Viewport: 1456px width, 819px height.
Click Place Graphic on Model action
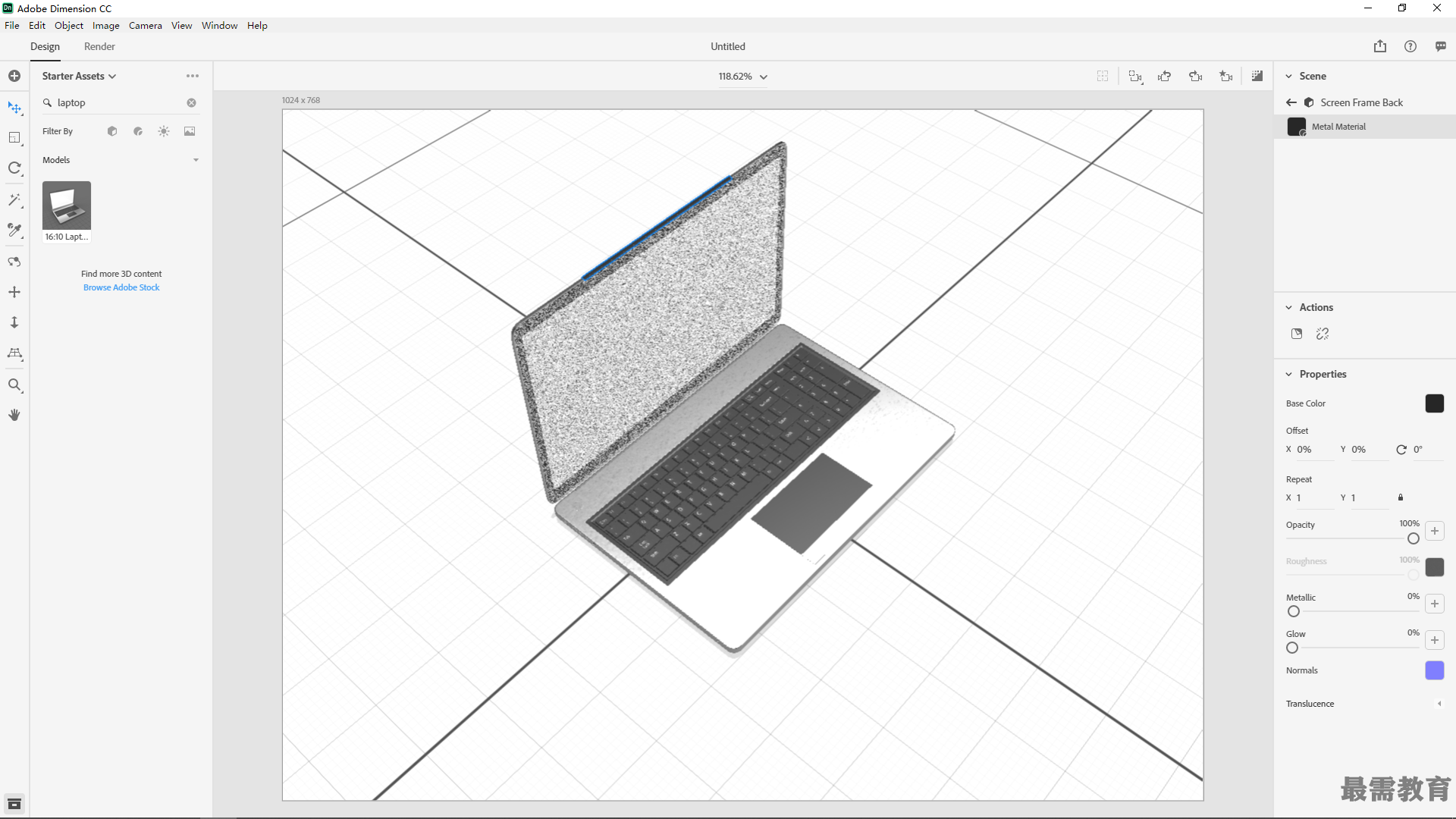1297,334
